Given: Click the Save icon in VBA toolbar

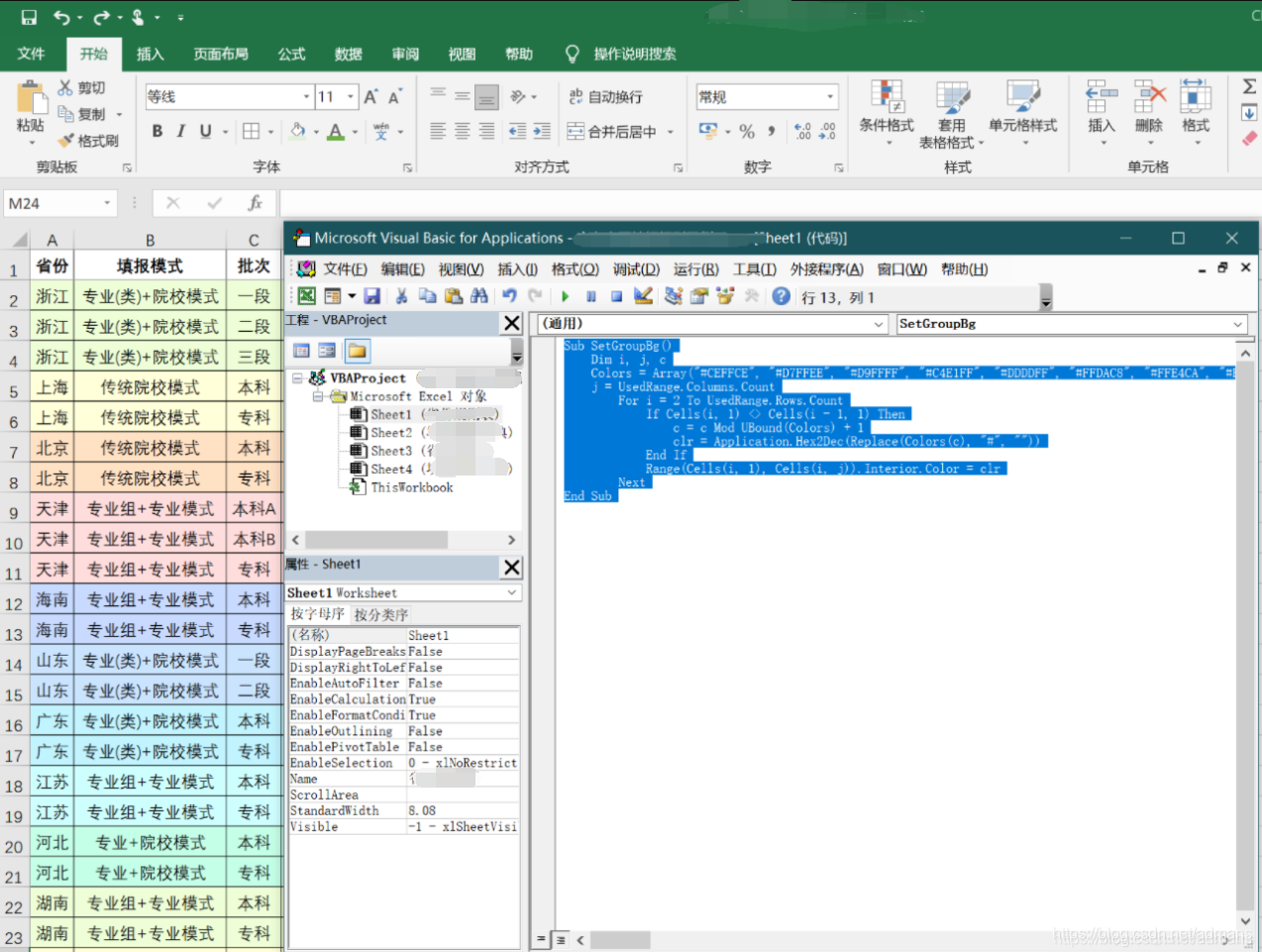Looking at the screenshot, I should point(372,296).
